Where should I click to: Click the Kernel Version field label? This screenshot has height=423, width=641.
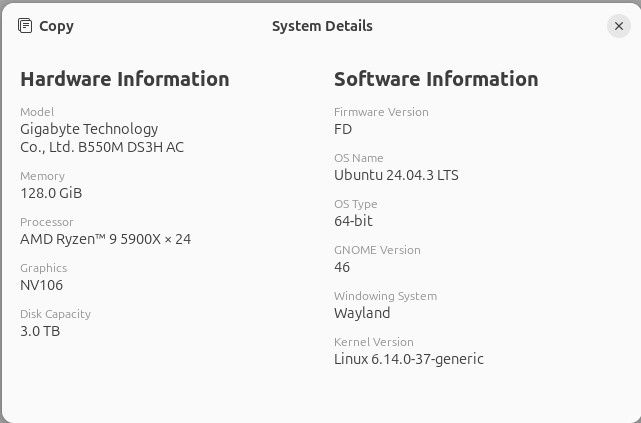373,342
